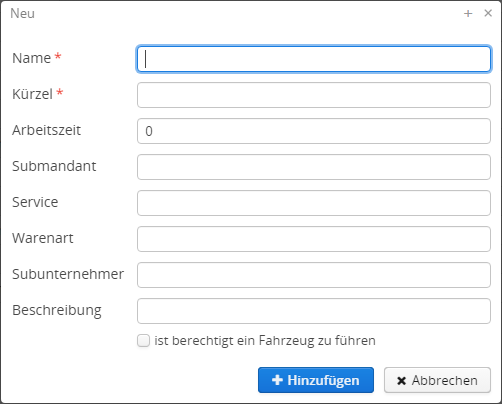502x404 pixels.
Task: Click the Name label with red asterisk
Action: (37, 58)
